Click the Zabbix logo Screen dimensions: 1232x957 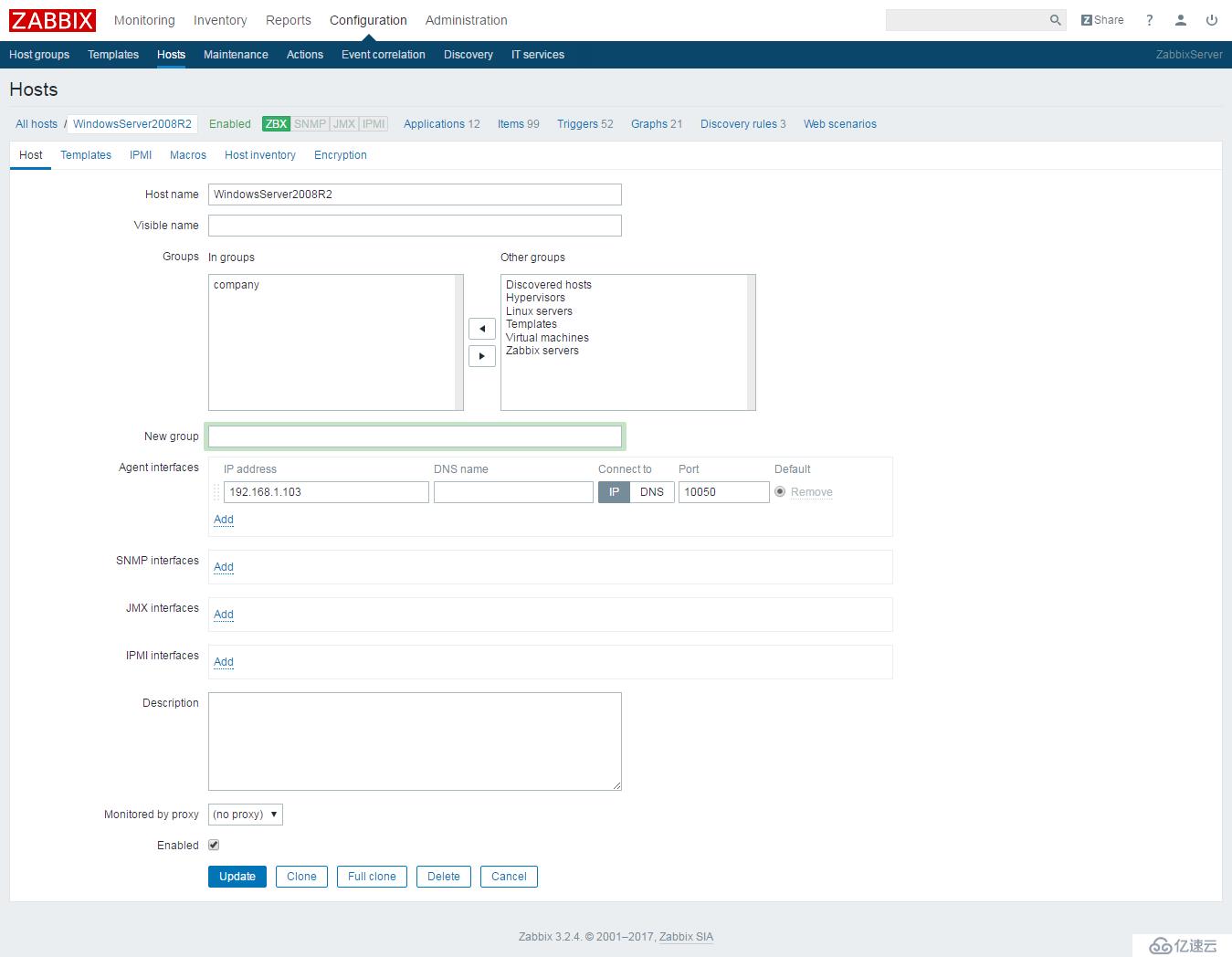coord(52,20)
